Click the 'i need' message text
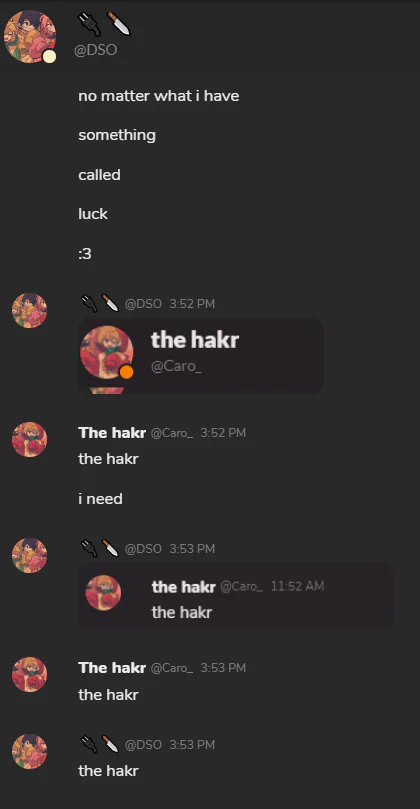This screenshot has width=420, height=809. 101,499
